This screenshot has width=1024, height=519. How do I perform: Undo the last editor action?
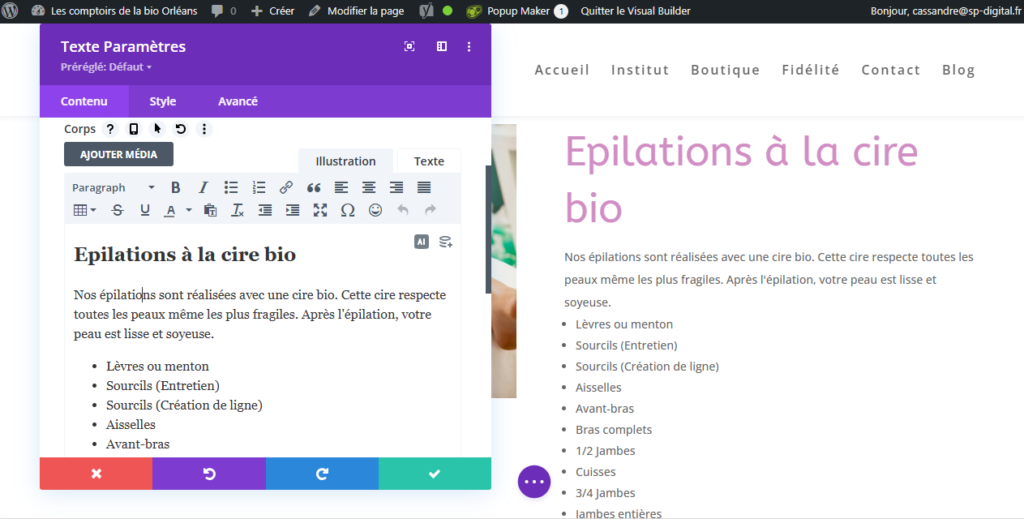(403, 210)
